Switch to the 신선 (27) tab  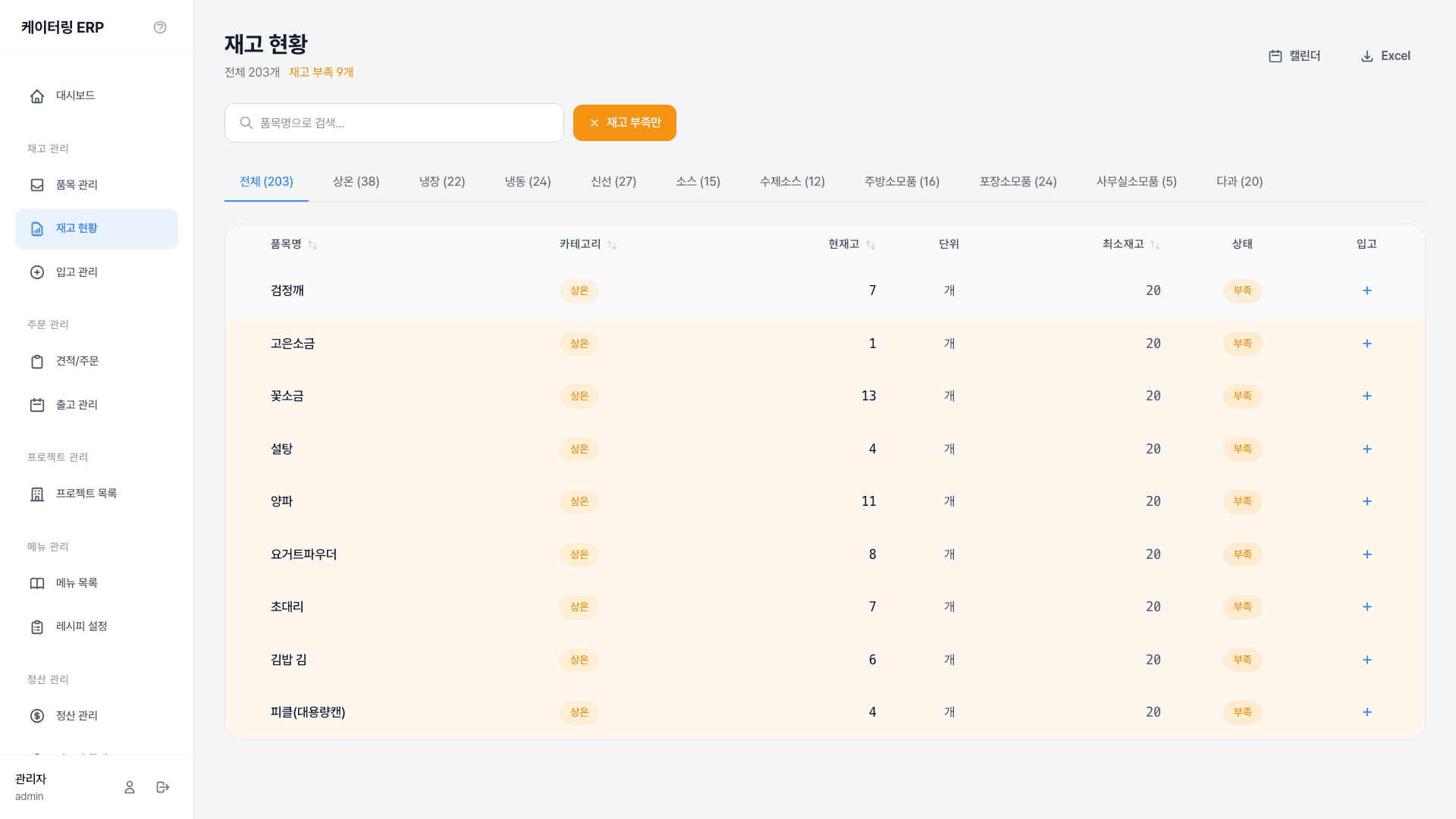coord(613,182)
